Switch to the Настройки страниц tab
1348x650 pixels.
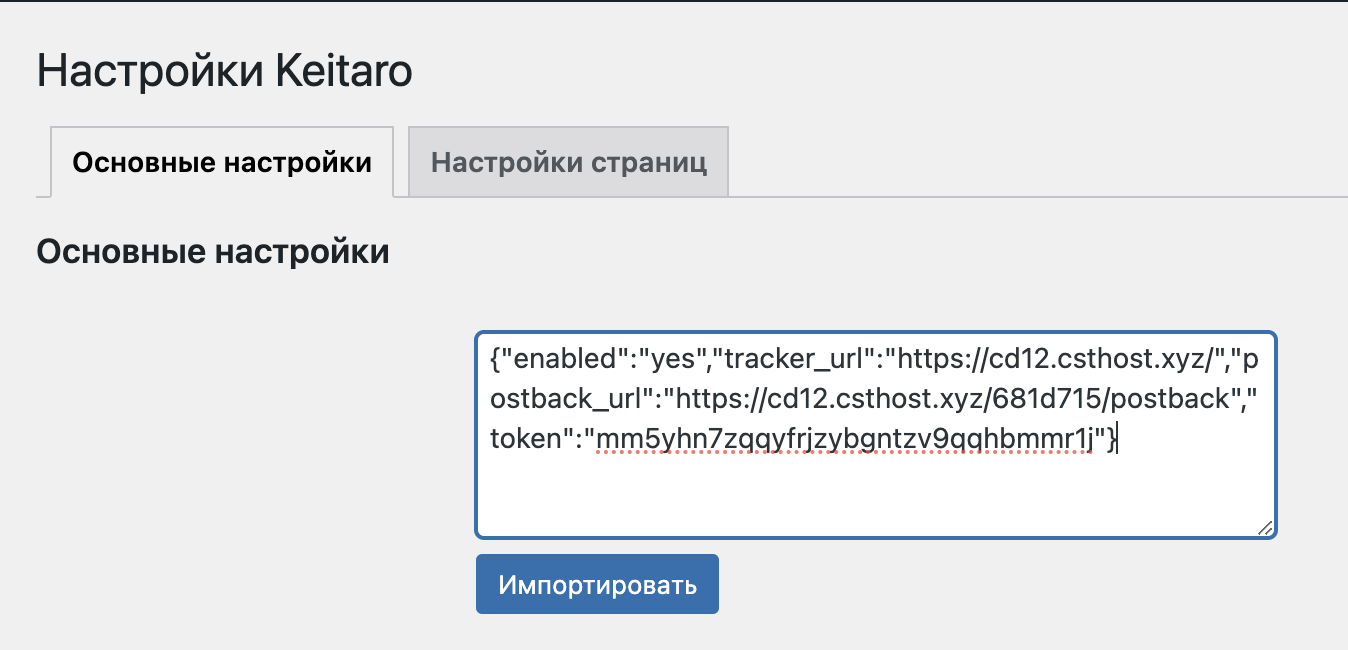tap(569, 162)
